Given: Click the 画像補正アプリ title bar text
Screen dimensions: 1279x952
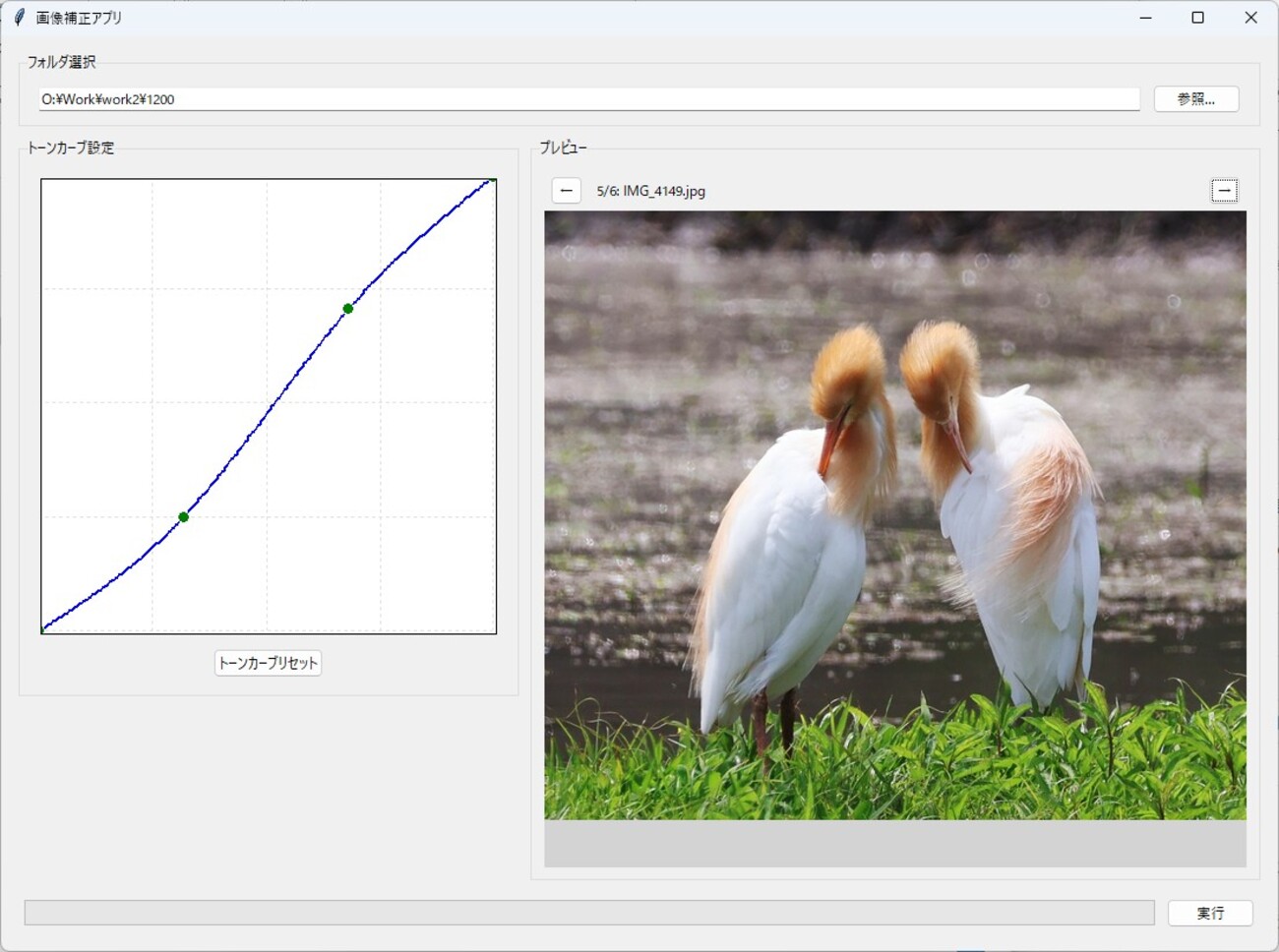Looking at the screenshot, I should (x=79, y=18).
